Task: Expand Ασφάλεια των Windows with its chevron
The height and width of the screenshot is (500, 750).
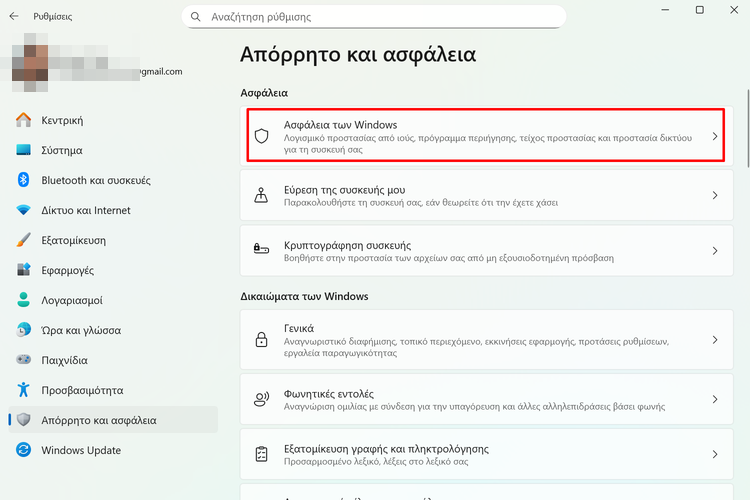Action: tap(714, 136)
